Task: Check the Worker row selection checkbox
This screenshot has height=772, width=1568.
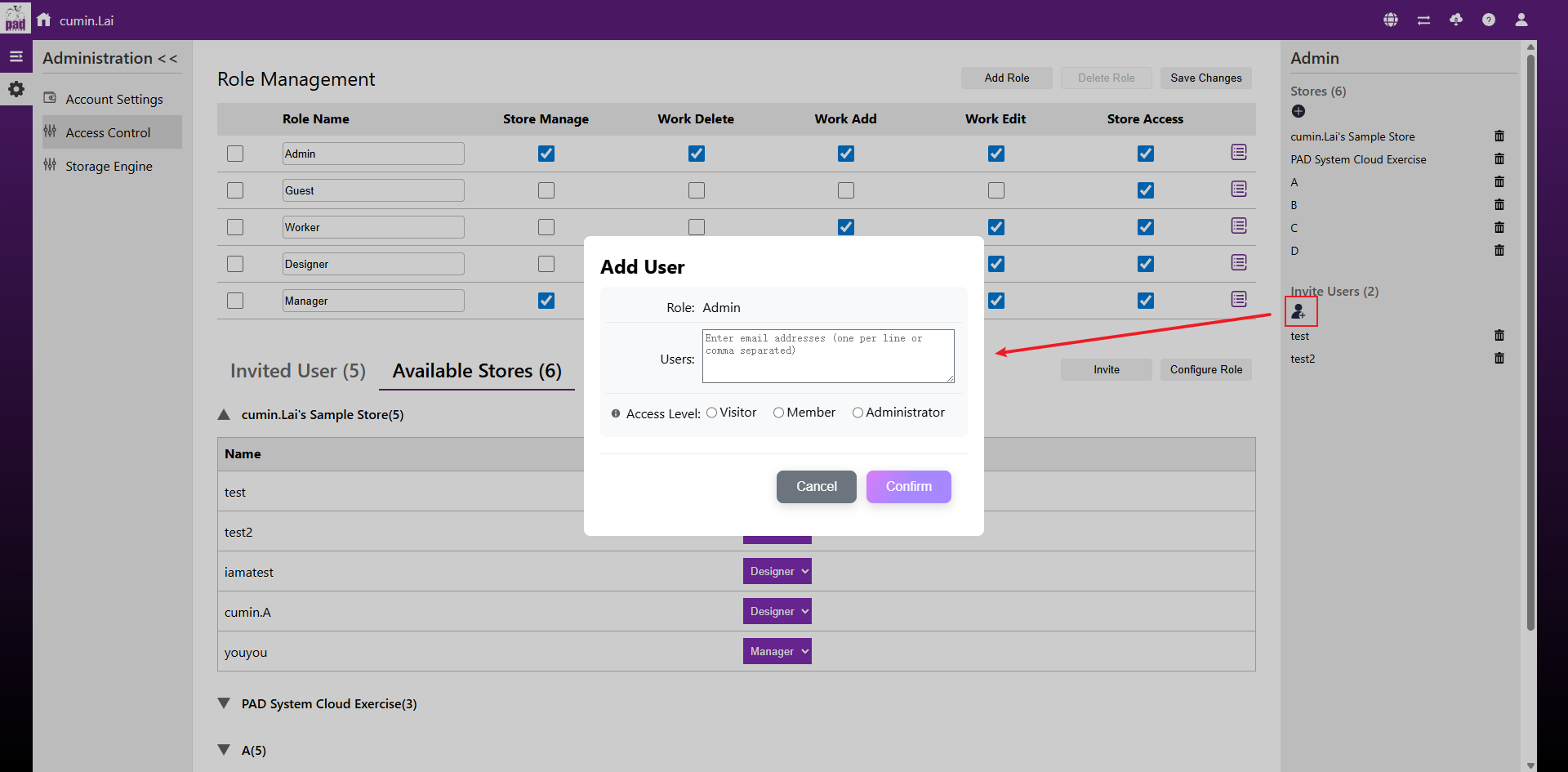Action: point(235,227)
